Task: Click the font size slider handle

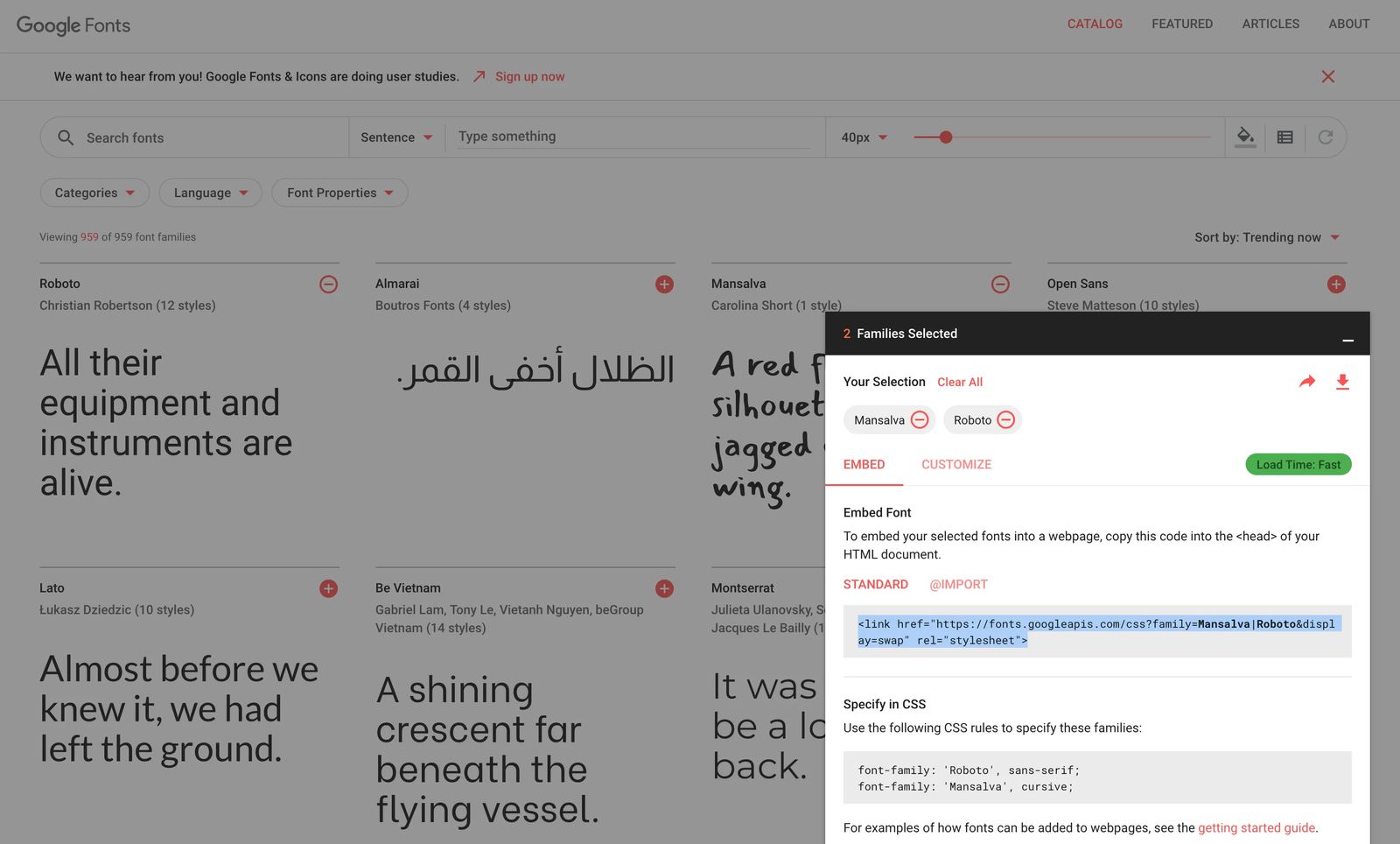Action: click(x=945, y=137)
